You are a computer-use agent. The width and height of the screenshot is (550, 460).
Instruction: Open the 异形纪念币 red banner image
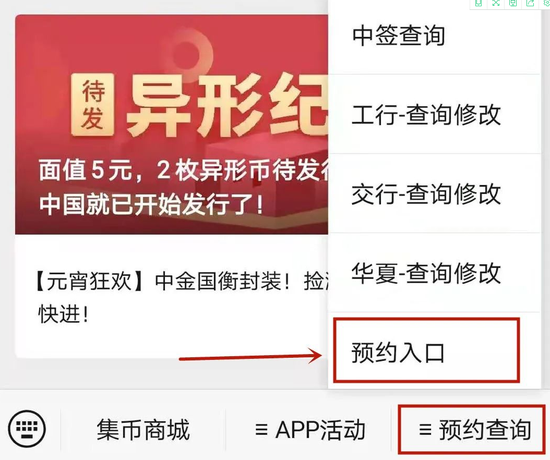click(x=172, y=124)
